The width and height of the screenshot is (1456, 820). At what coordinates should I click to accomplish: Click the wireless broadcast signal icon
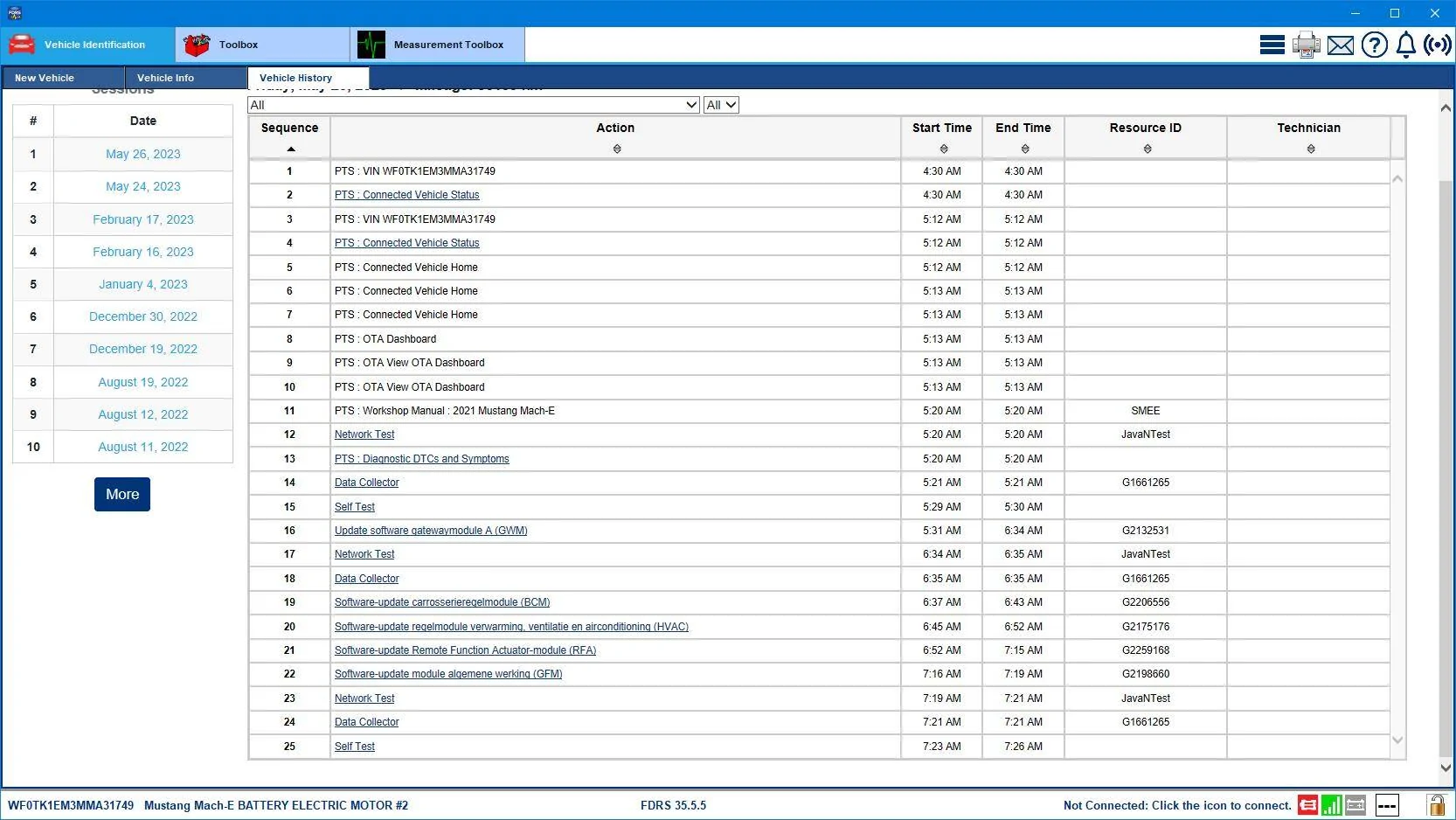1437,45
